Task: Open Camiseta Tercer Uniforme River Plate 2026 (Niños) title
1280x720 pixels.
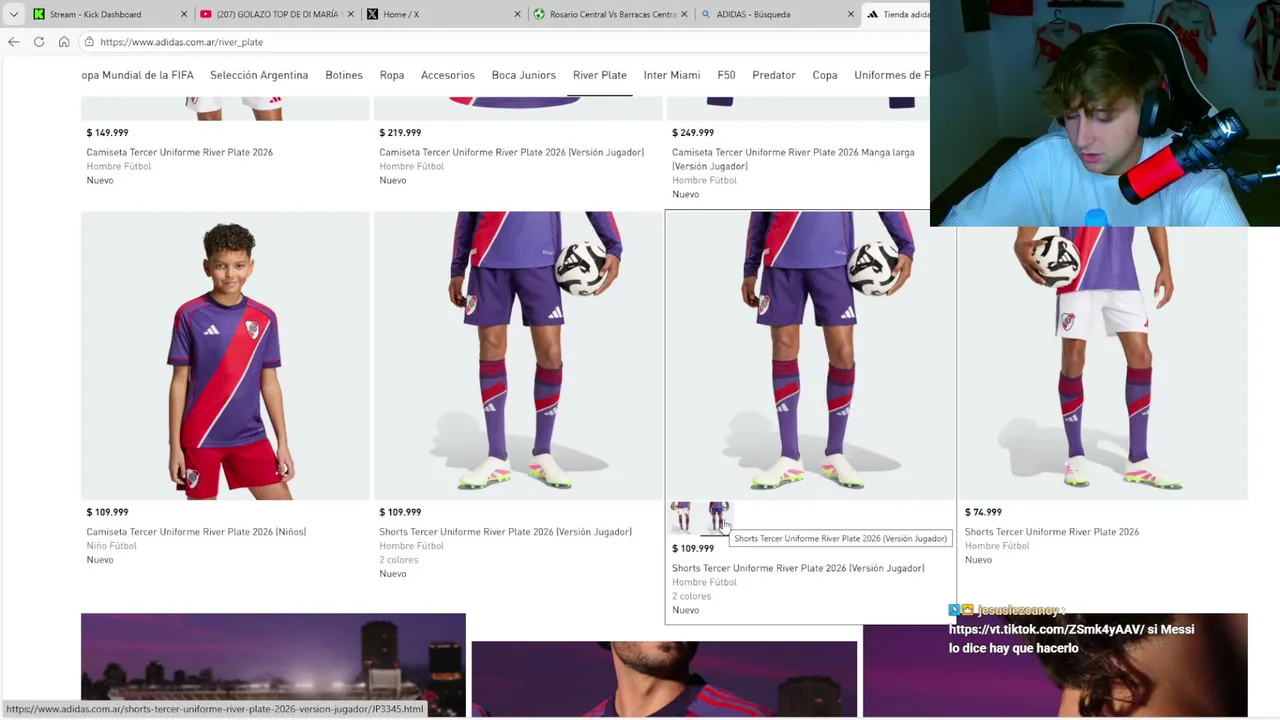Action: tap(196, 532)
